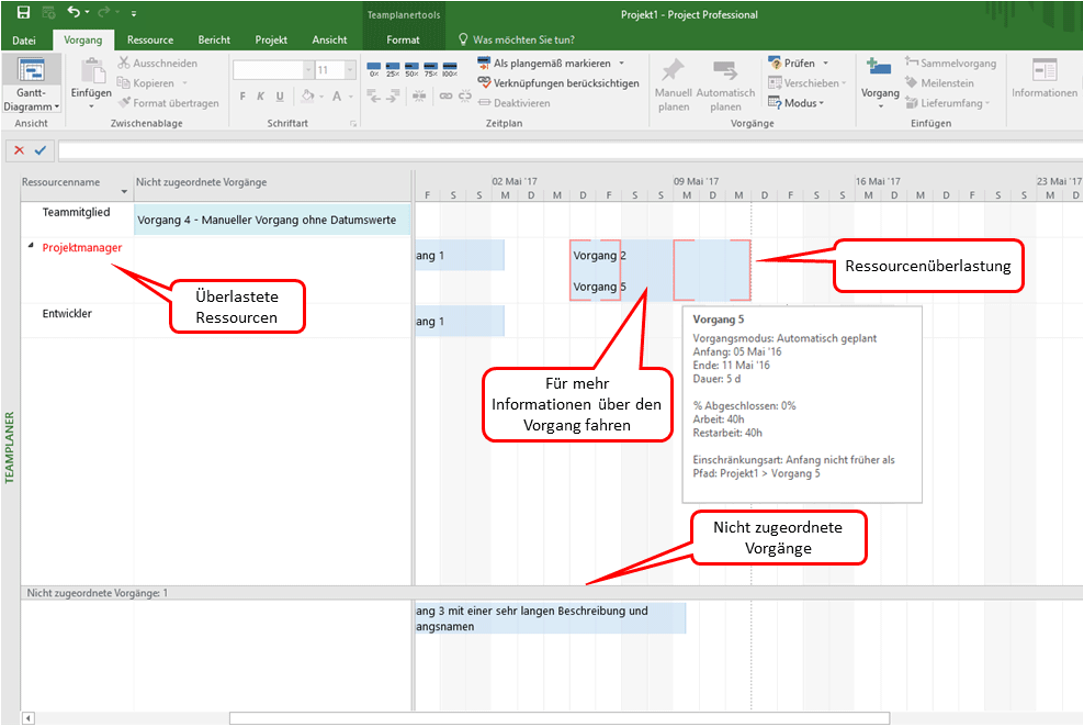The width and height of the screenshot is (1083, 725).
Task: Cancel entry with the red X
Action: click(19, 150)
